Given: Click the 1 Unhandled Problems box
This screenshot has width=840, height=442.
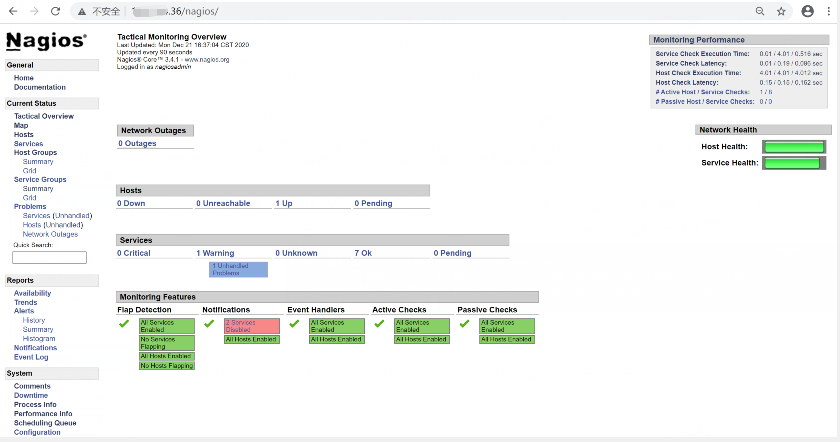Looking at the screenshot, I should coord(238,269).
